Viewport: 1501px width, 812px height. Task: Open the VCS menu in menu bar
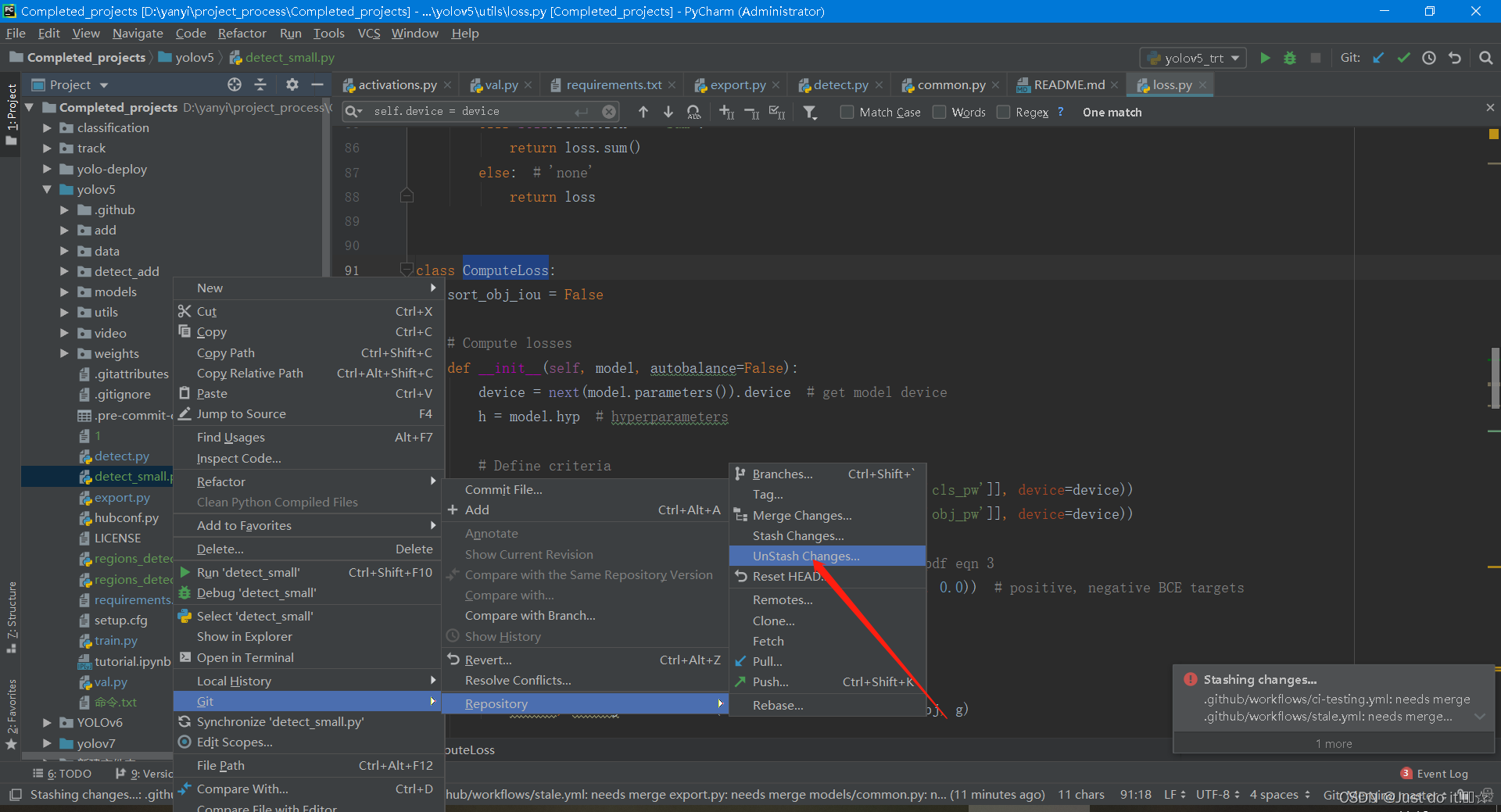point(369,33)
